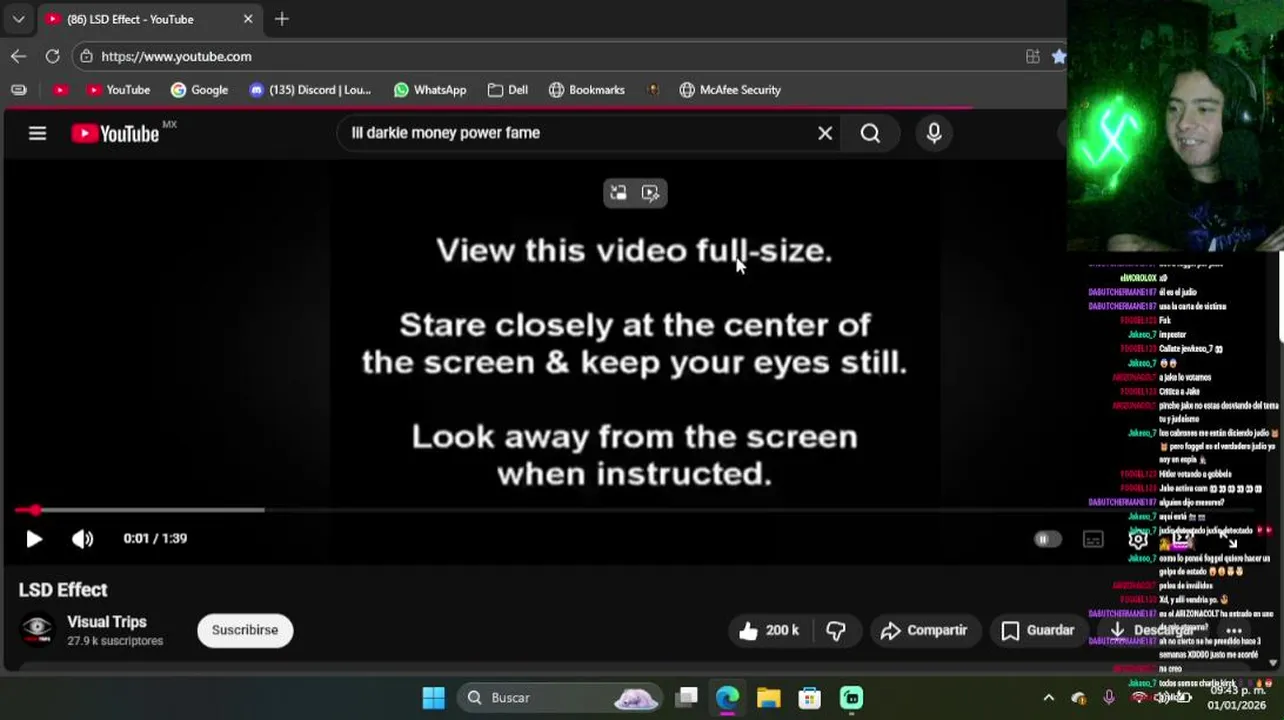Like the video with 200 k thumbs-up

(x=769, y=630)
